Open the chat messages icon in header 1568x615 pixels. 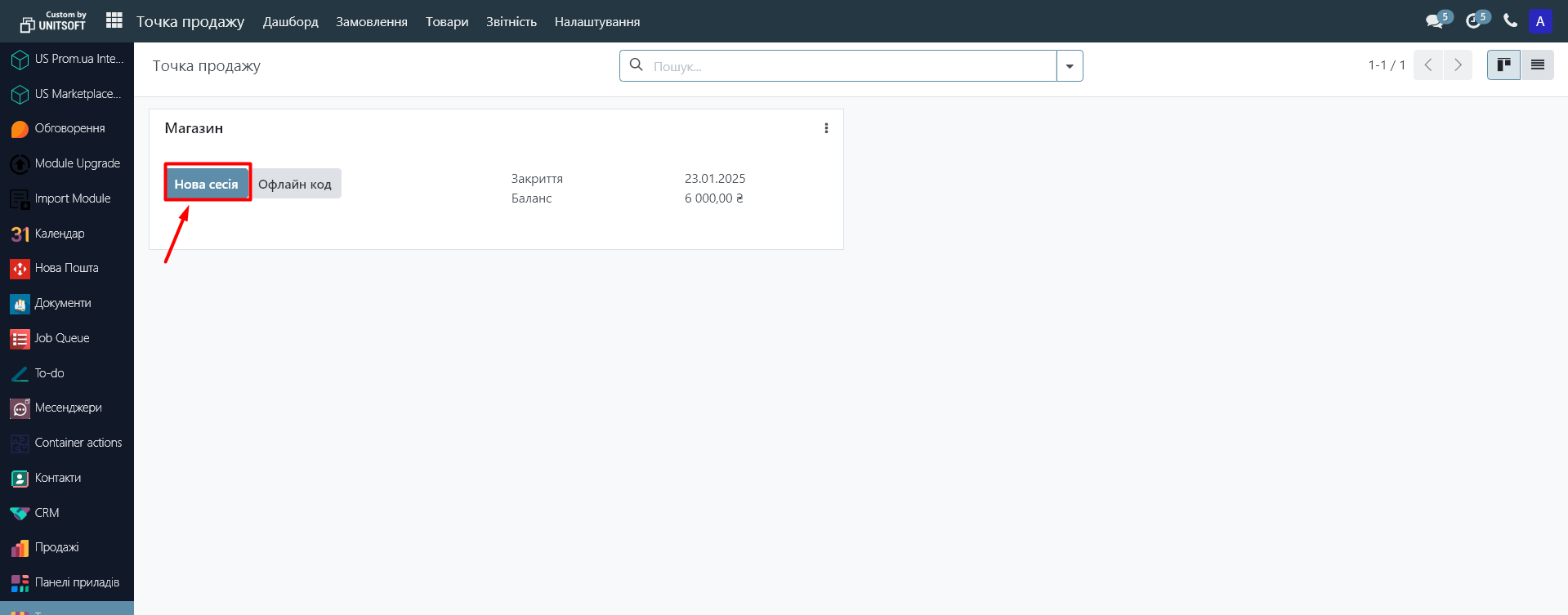pyautogui.click(x=1434, y=21)
